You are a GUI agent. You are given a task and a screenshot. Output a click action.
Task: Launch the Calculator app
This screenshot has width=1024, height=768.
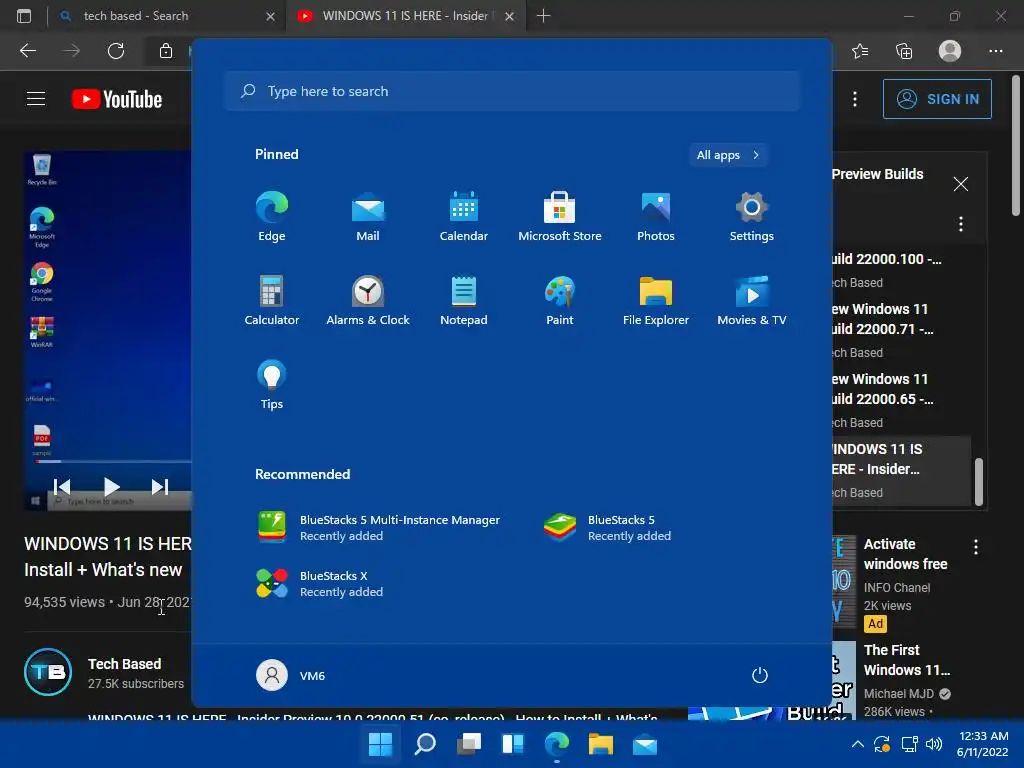(x=272, y=300)
